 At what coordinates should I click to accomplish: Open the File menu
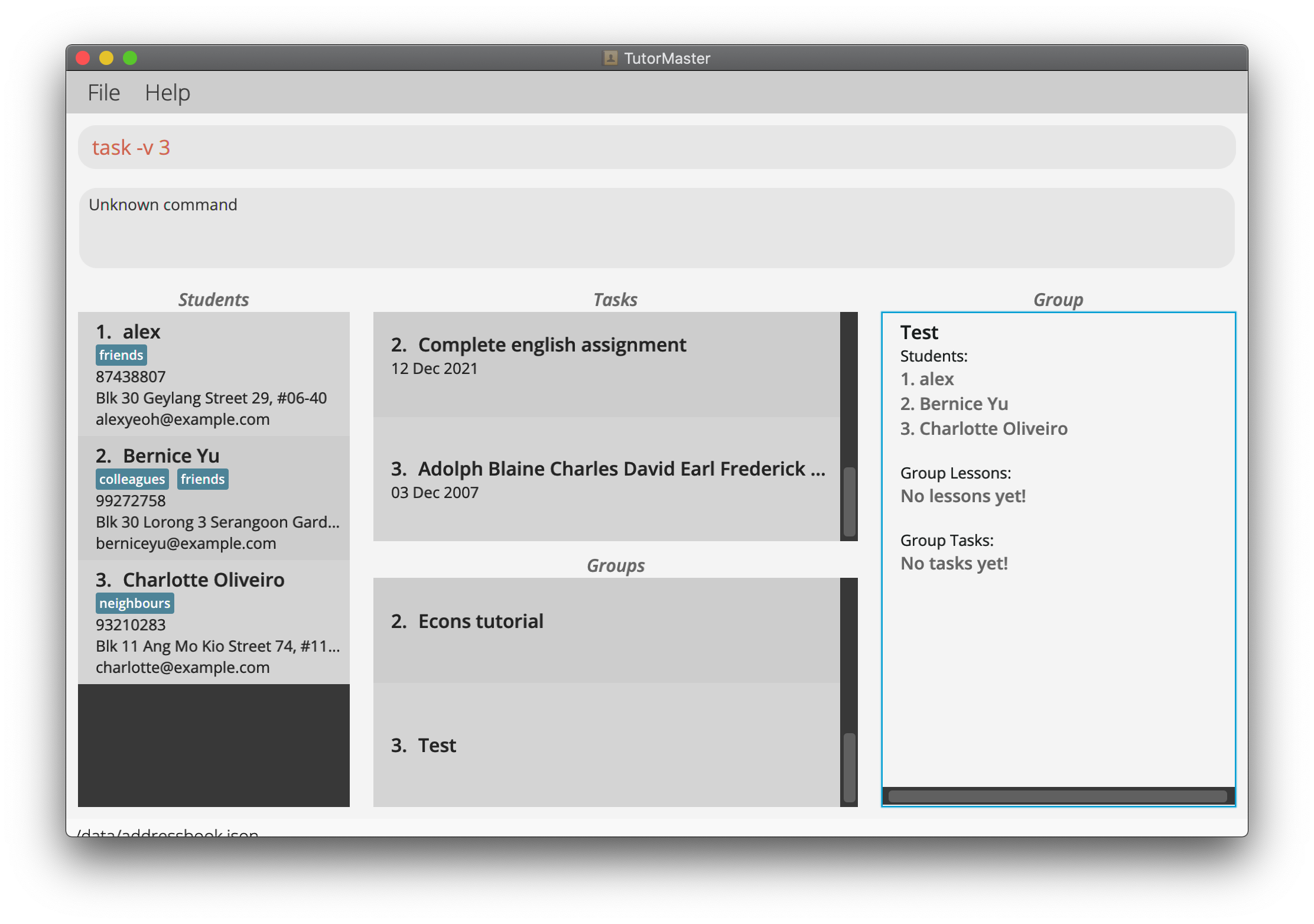point(103,93)
